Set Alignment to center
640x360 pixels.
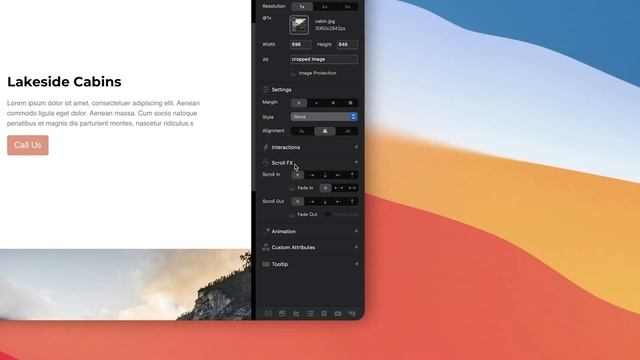click(x=325, y=131)
